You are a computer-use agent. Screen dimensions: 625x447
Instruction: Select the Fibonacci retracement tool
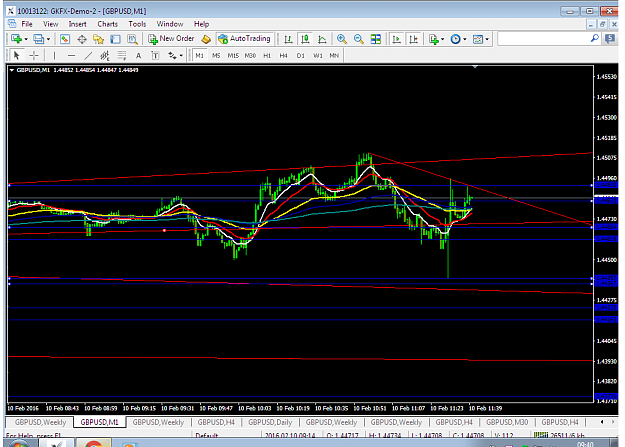[x=122, y=56]
